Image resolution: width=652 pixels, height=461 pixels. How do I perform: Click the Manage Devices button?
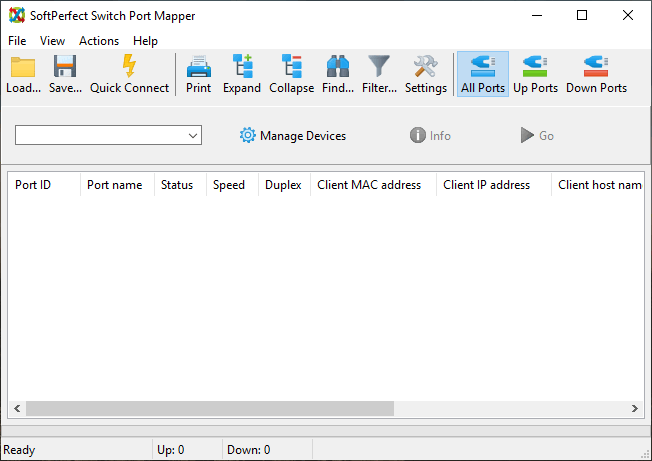pos(293,136)
